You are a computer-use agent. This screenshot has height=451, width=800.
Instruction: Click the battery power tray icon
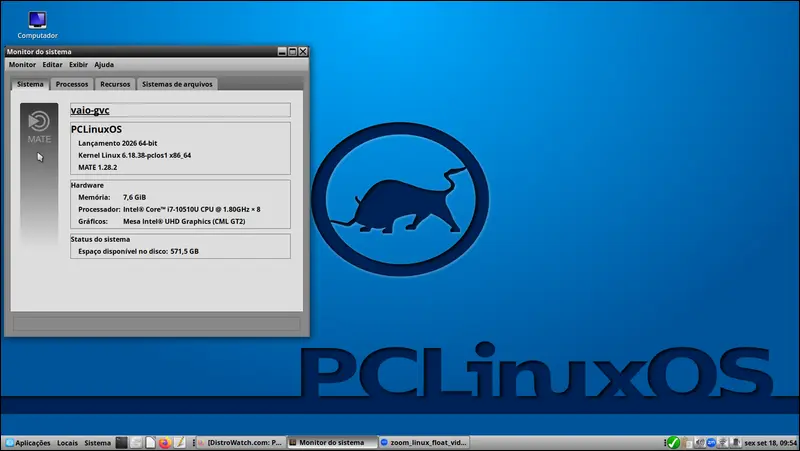click(x=735, y=443)
